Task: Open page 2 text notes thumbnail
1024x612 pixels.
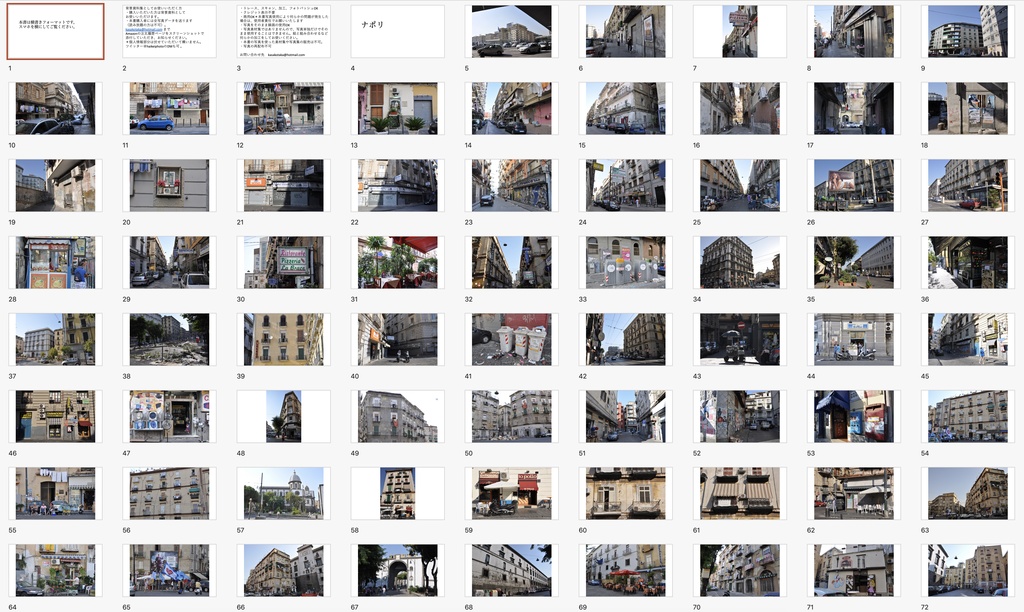Action: [170, 31]
